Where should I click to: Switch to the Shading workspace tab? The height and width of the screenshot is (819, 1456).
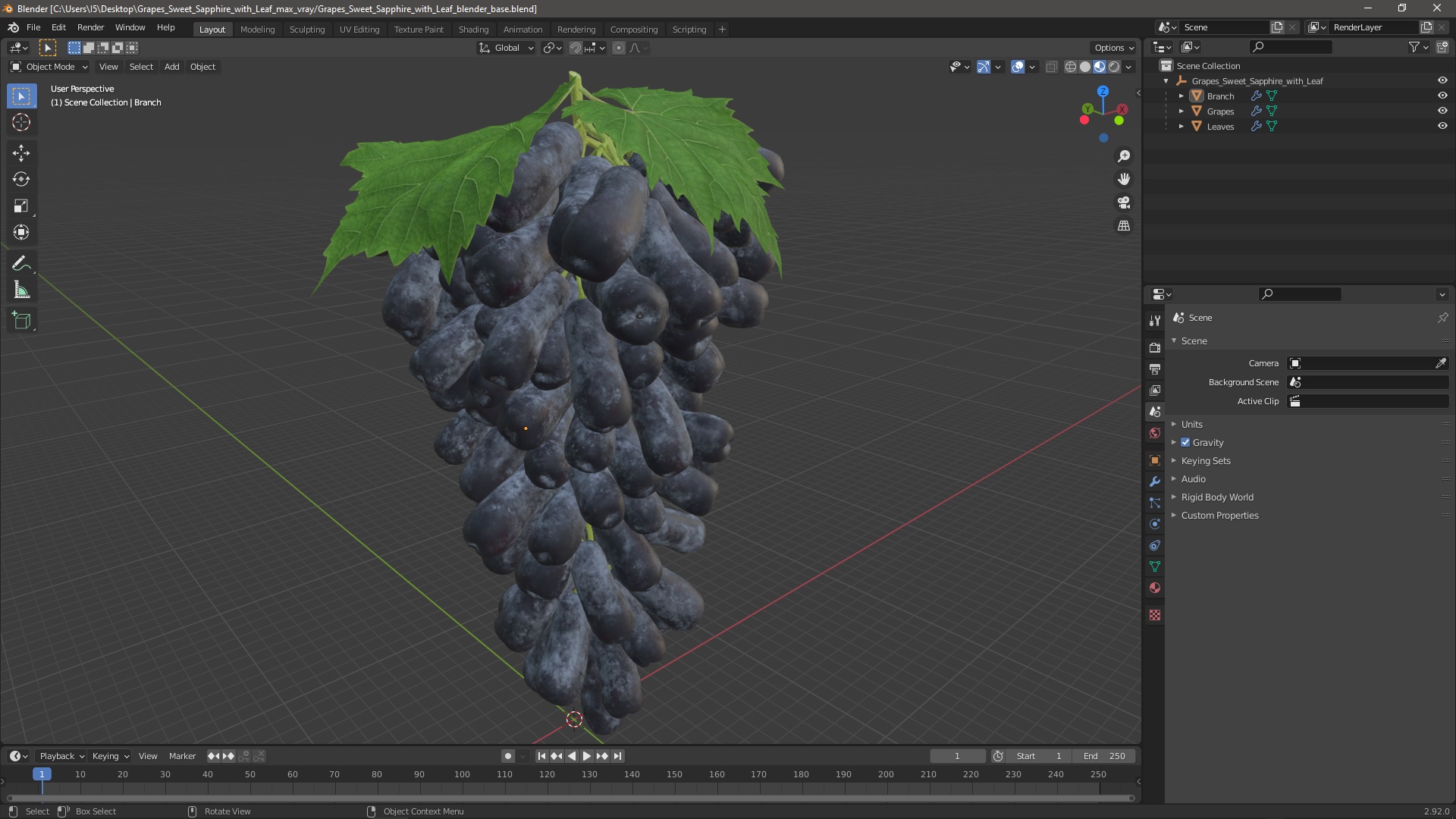pos(473,30)
